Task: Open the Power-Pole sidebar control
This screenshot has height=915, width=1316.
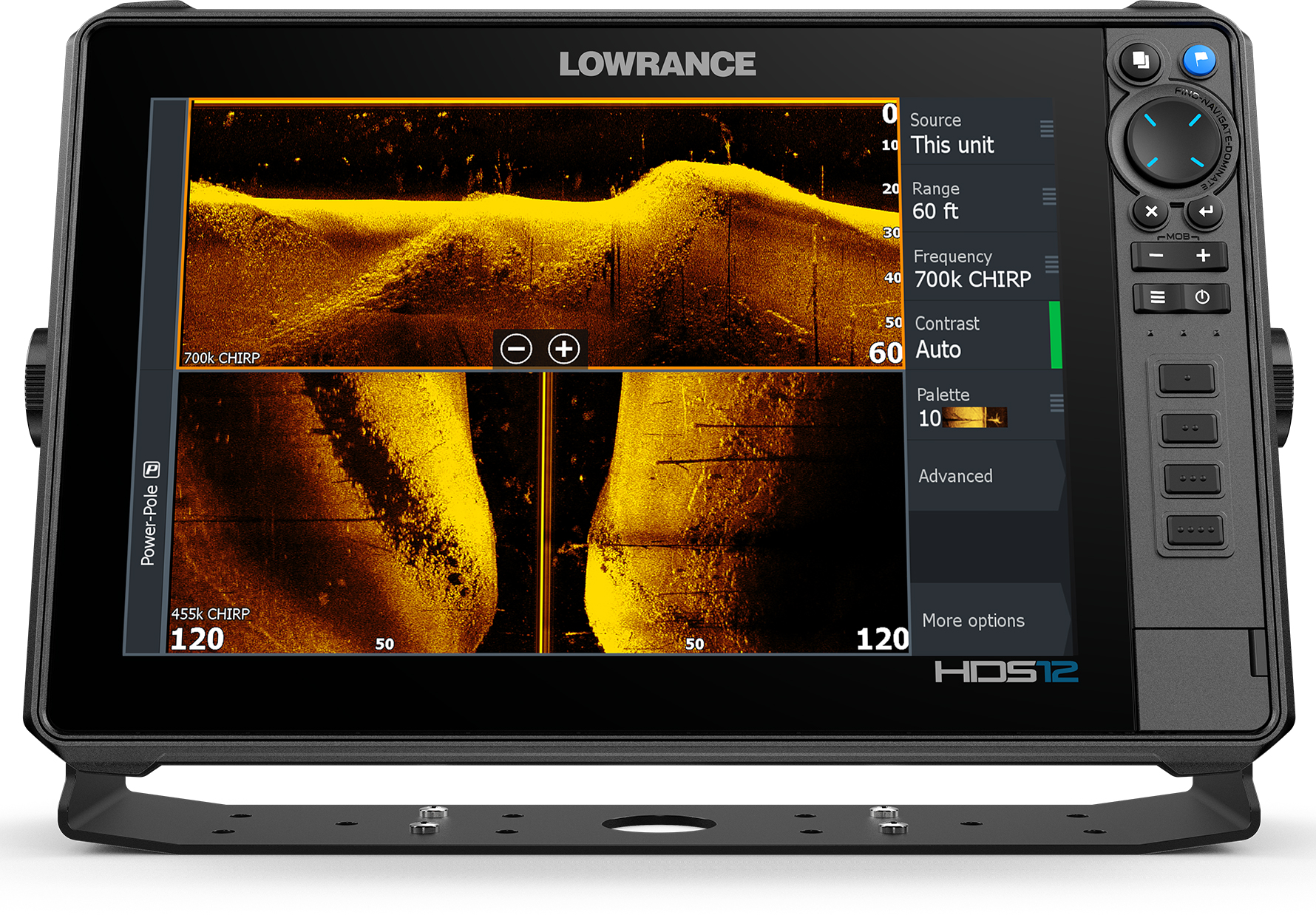Action: coord(150,514)
